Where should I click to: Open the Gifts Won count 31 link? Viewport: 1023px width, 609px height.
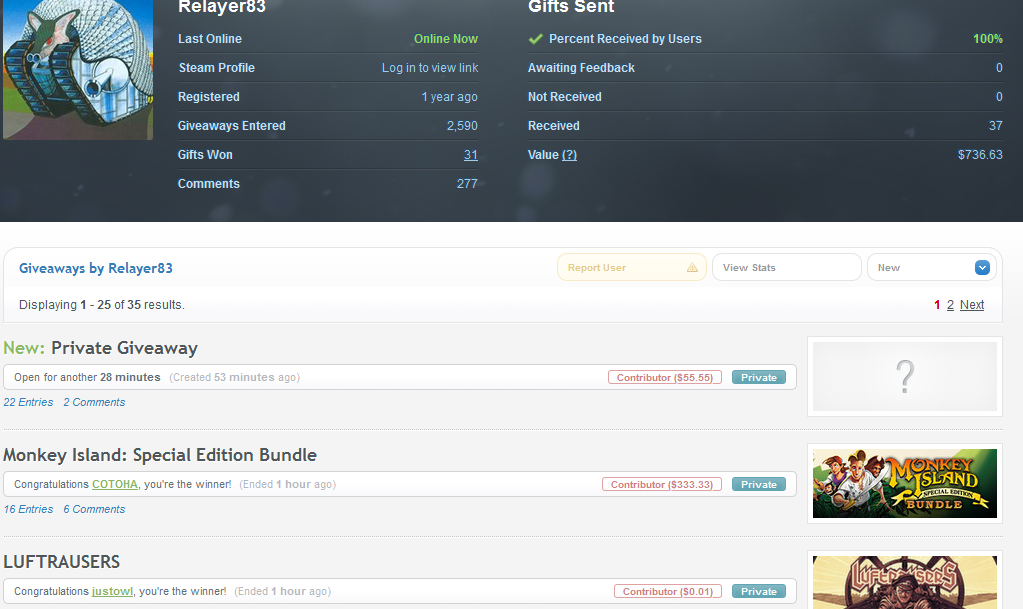[x=470, y=155]
